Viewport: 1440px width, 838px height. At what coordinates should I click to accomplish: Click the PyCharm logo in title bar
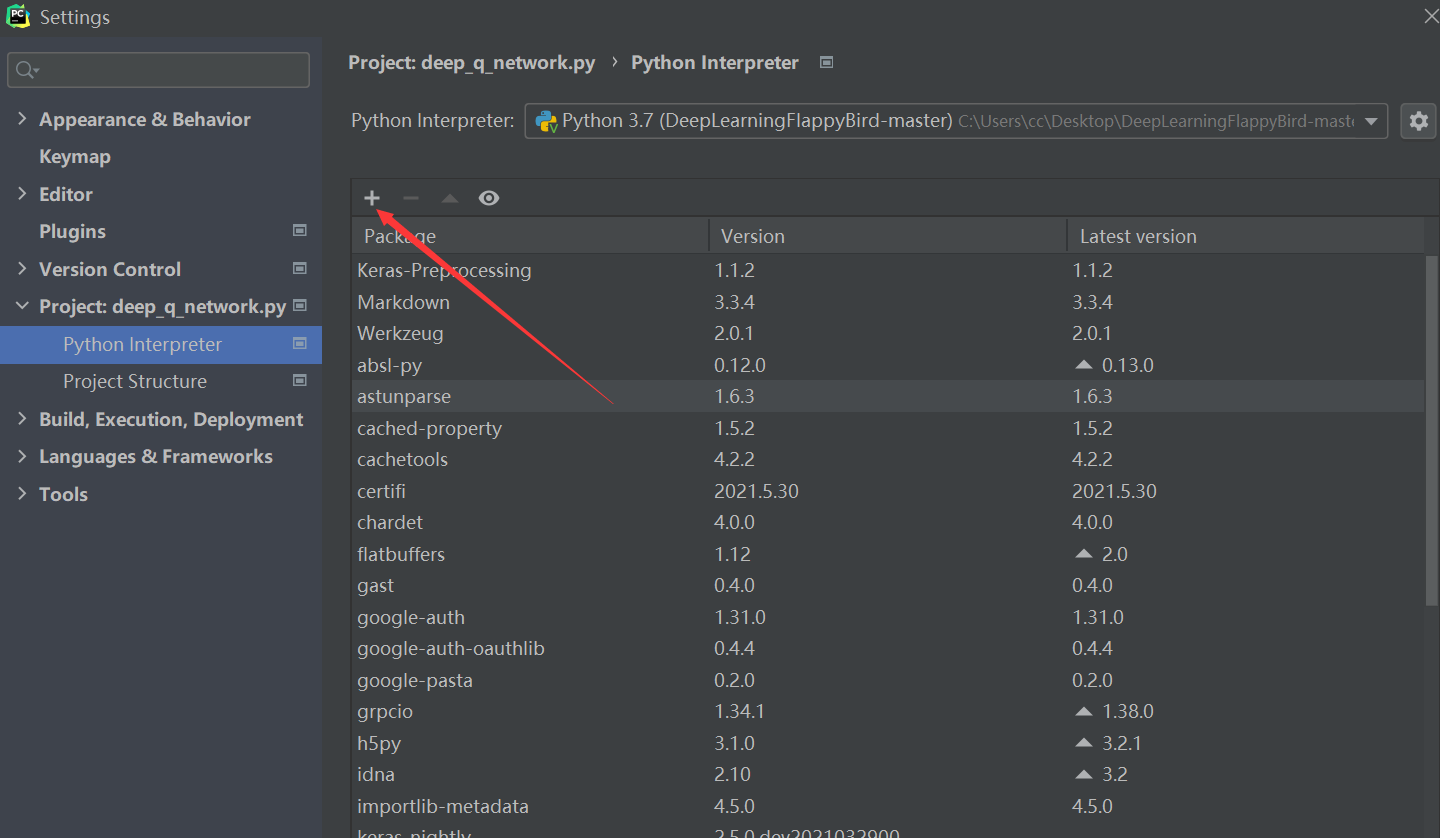tap(17, 17)
